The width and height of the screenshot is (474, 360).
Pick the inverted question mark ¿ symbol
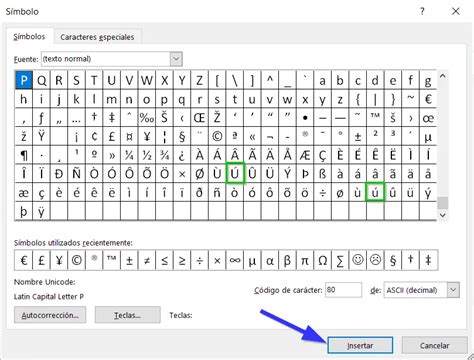182,155
